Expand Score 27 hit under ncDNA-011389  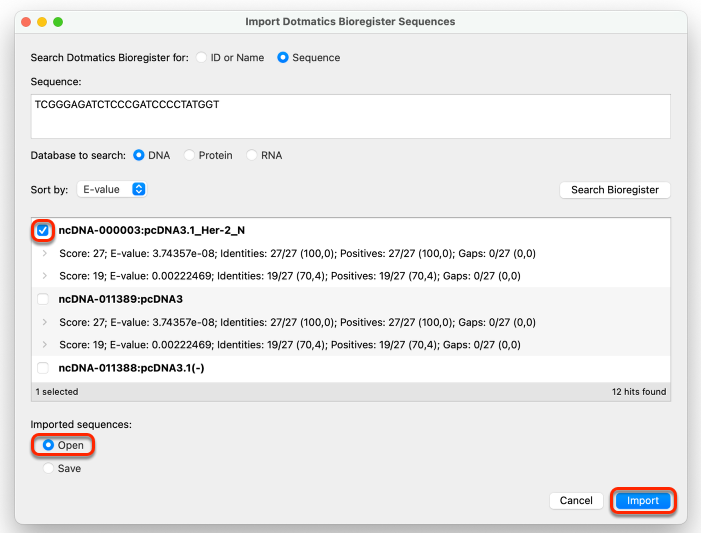[44, 322]
